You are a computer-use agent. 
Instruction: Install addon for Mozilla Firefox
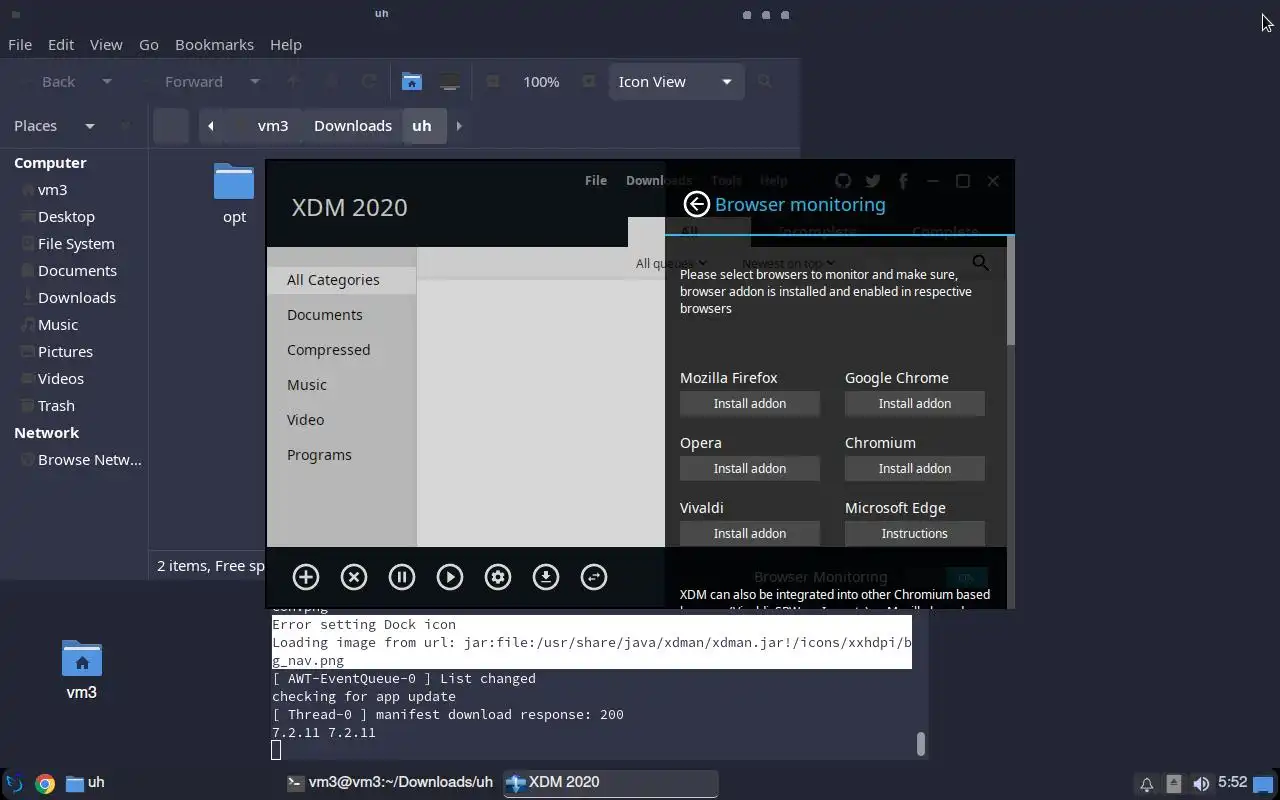750,404
